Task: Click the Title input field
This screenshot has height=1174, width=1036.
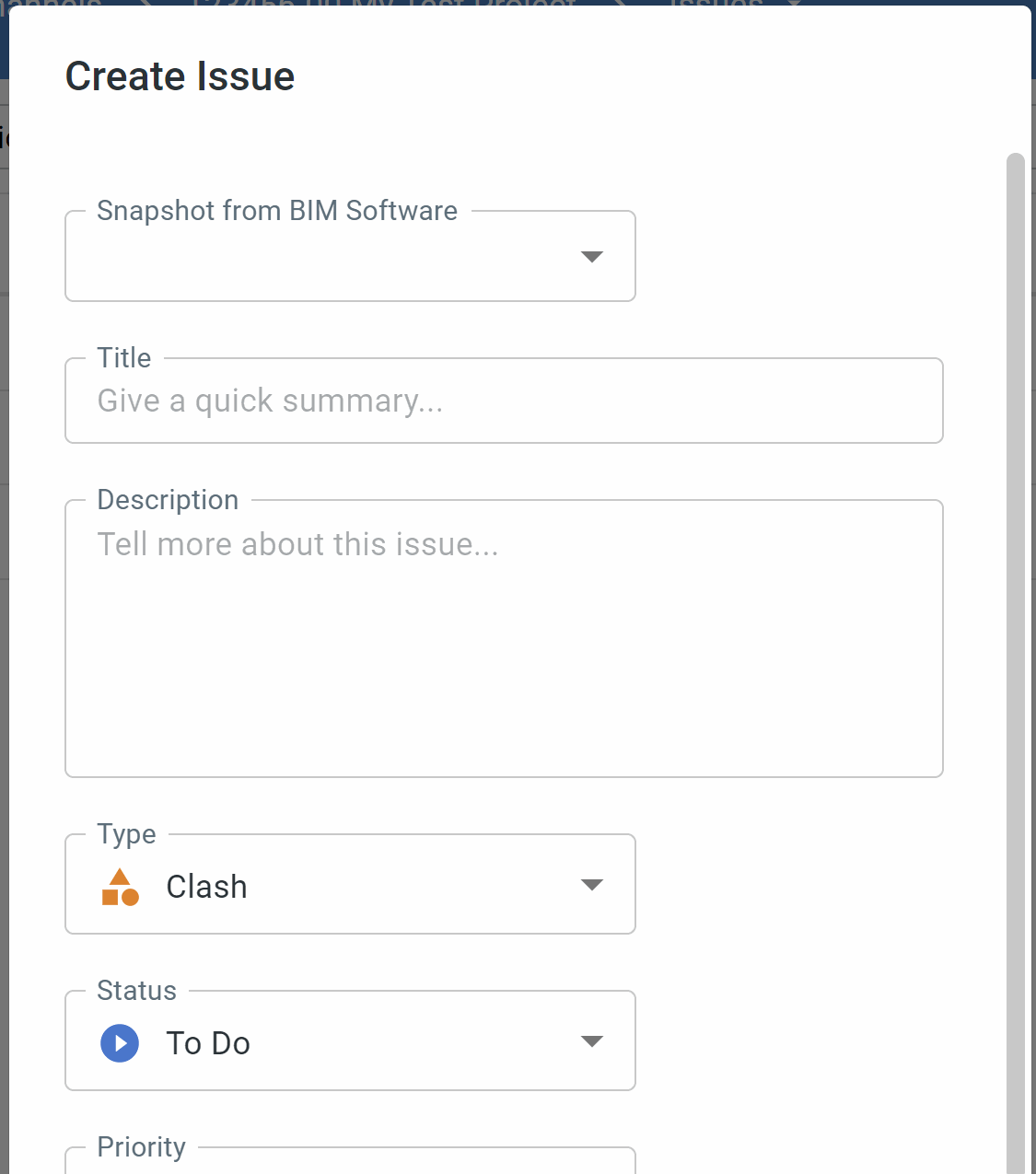Action: [504, 401]
